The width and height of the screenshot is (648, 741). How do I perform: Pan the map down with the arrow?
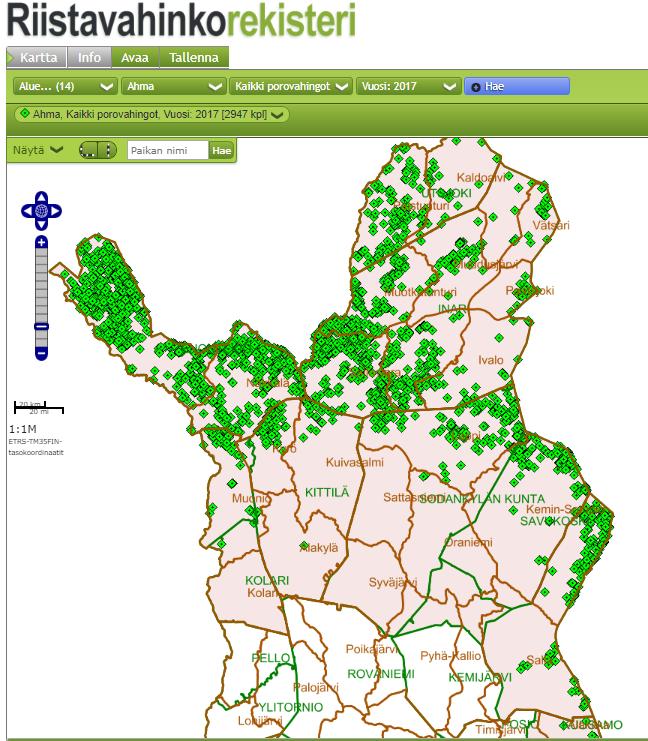pyautogui.click(x=42, y=224)
